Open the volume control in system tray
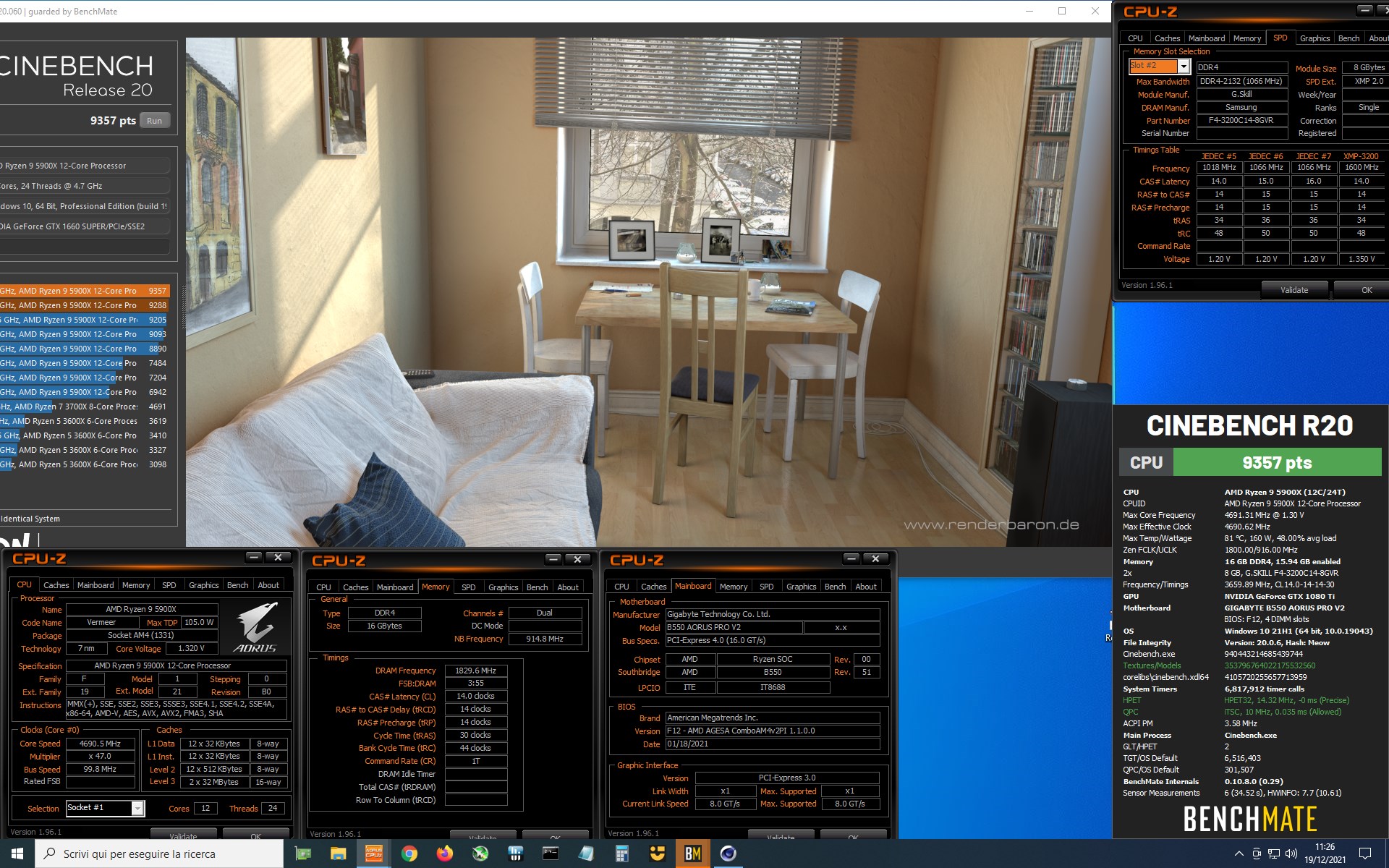The width and height of the screenshot is (1389, 868). pyautogui.click(x=1291, y=854)
